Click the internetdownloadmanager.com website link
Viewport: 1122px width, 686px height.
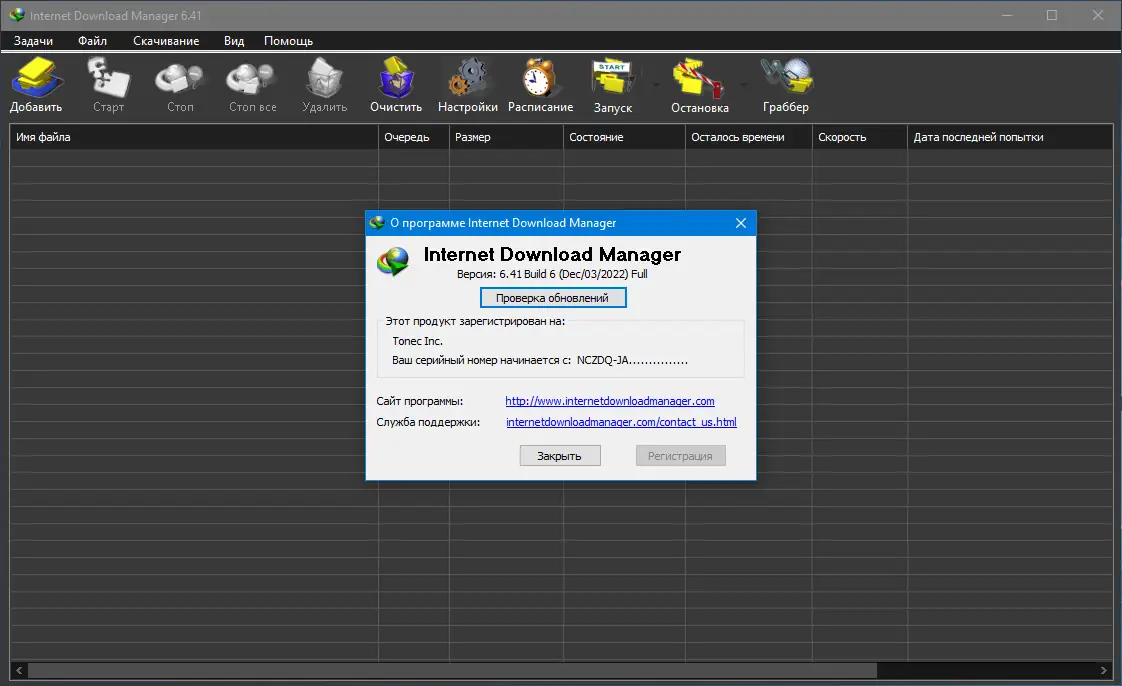(610, 401)
